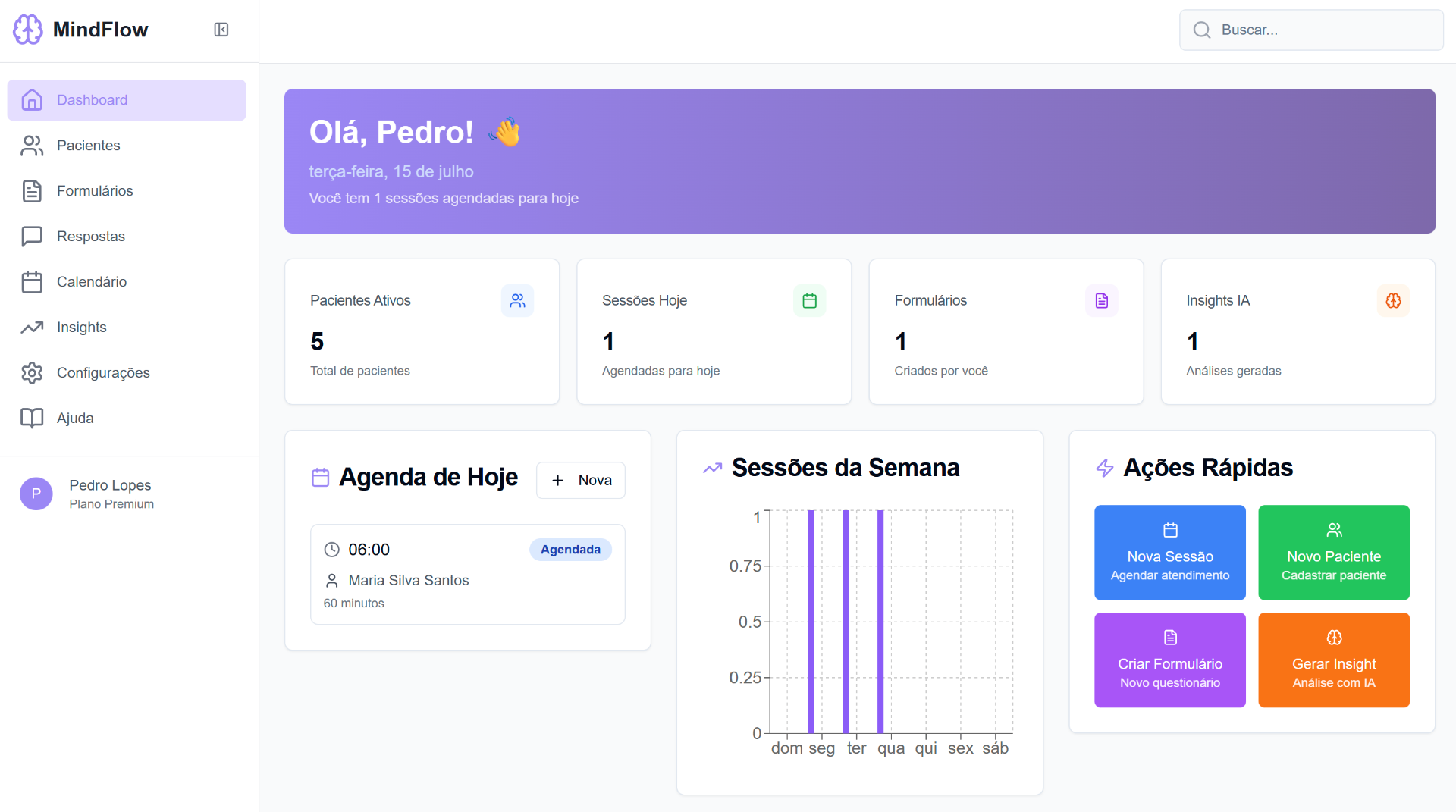Click the 'seg' bar in weekly chart
This screenshot has width=1456, height=812.
(811, 622)
